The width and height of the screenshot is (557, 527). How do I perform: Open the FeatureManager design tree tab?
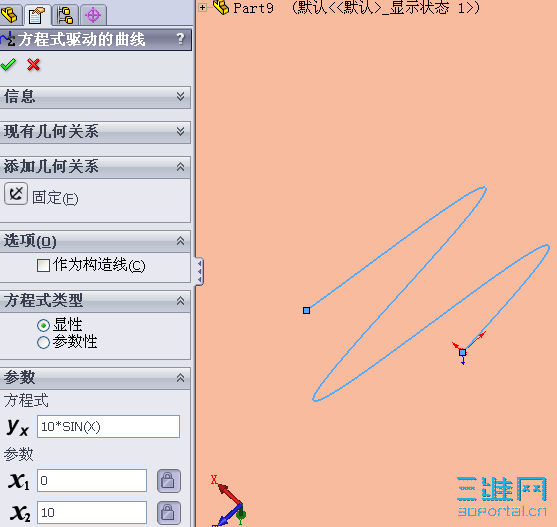[x=10, y=15]
